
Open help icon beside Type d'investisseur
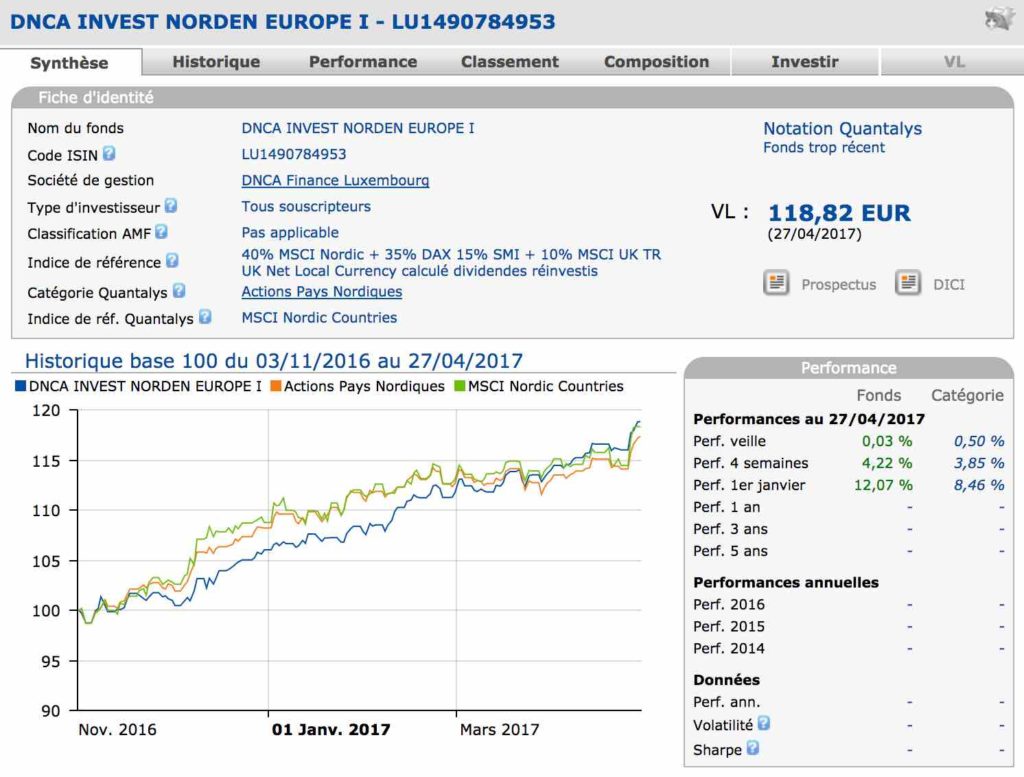tap(170, 206)
